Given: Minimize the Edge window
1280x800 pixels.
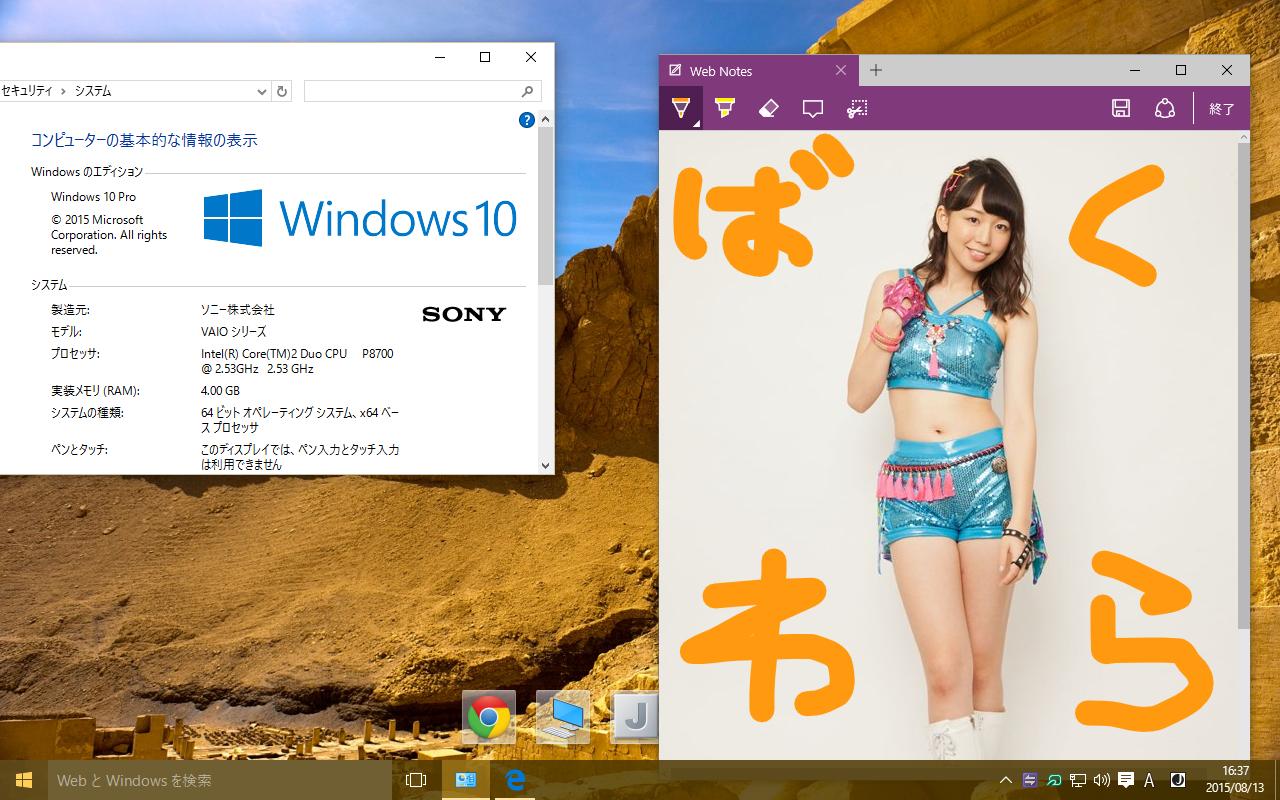Looking at the screenshot, I should tap(1135, 70).
